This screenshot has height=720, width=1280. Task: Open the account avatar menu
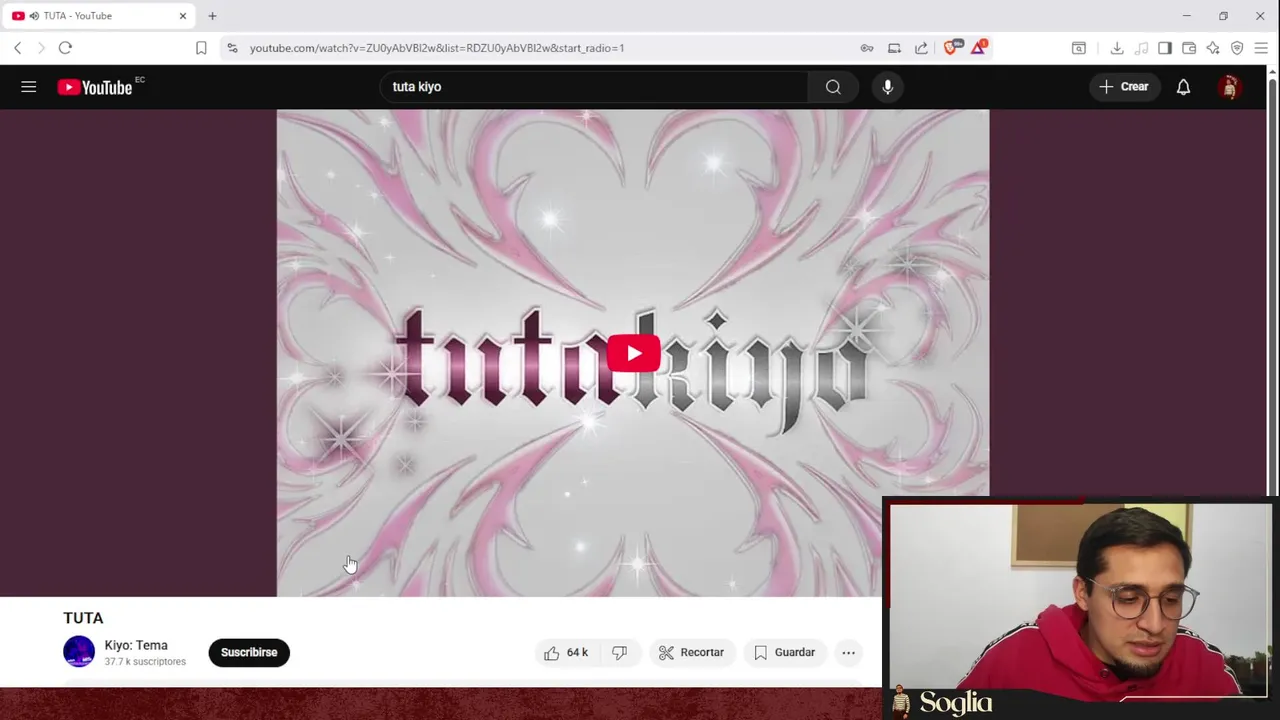pos(1229,87)
